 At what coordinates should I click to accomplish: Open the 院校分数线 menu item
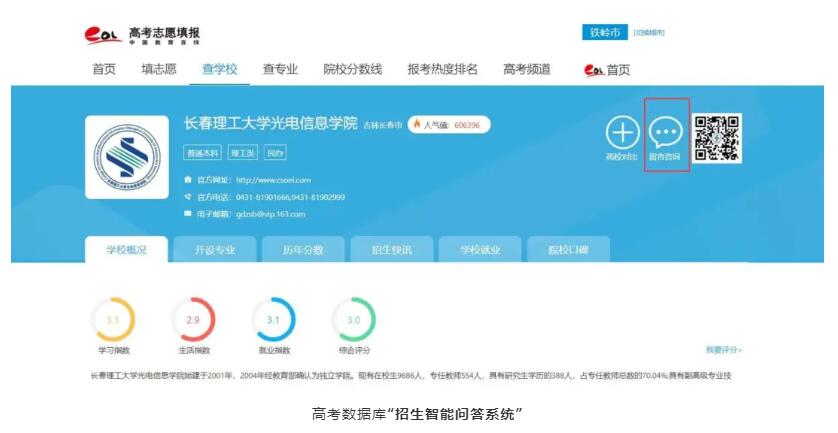353,69
